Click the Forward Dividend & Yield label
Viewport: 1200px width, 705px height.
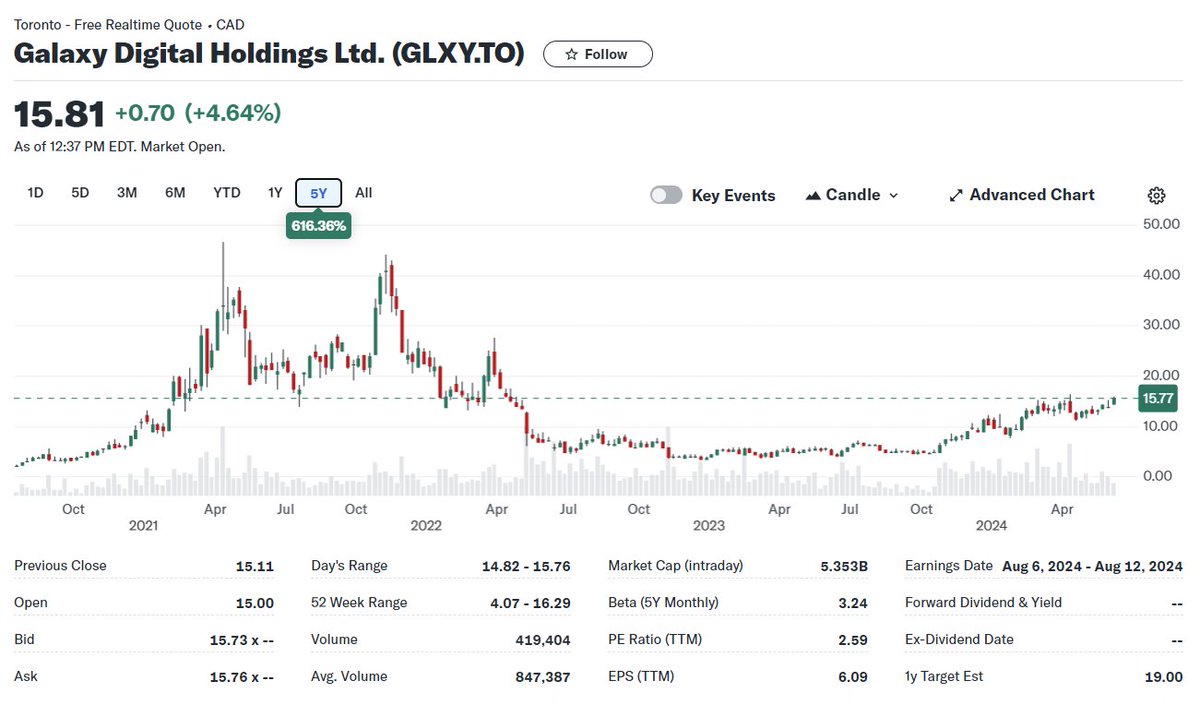coord(983,602)
